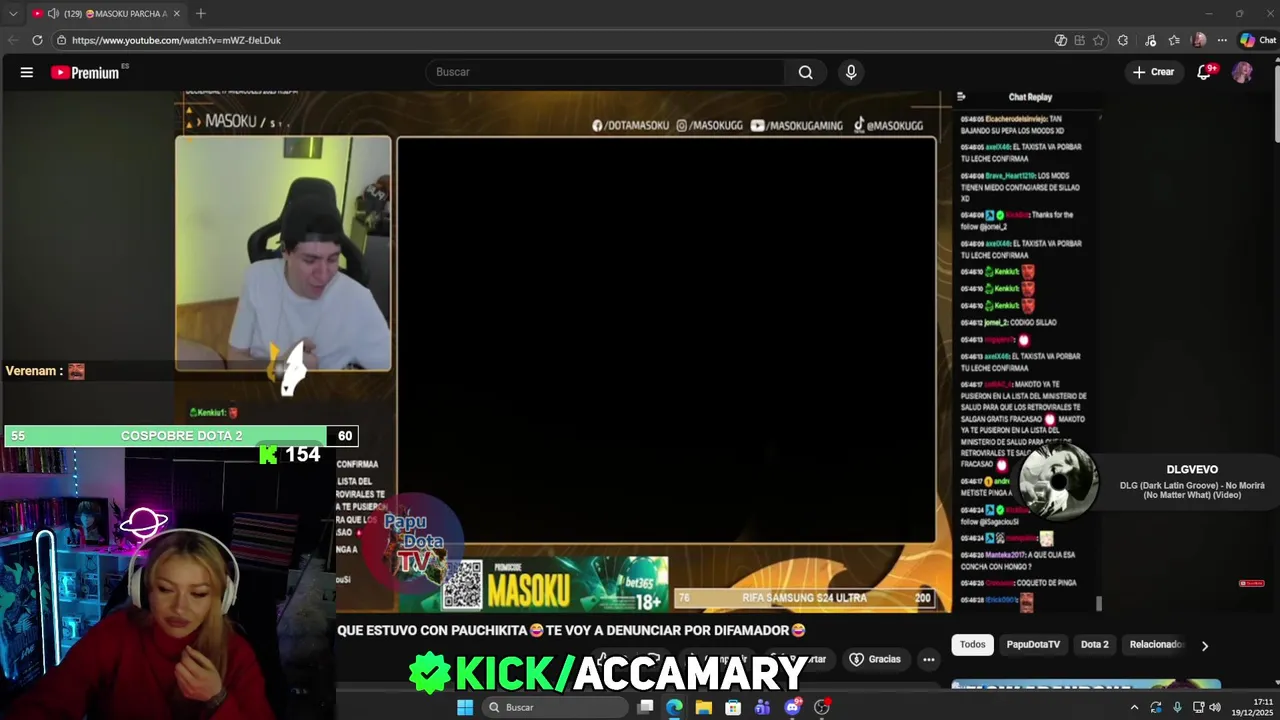Click the Chat Replay header icon
Screen dimensions: 1280x720
[x=961, y=97]
